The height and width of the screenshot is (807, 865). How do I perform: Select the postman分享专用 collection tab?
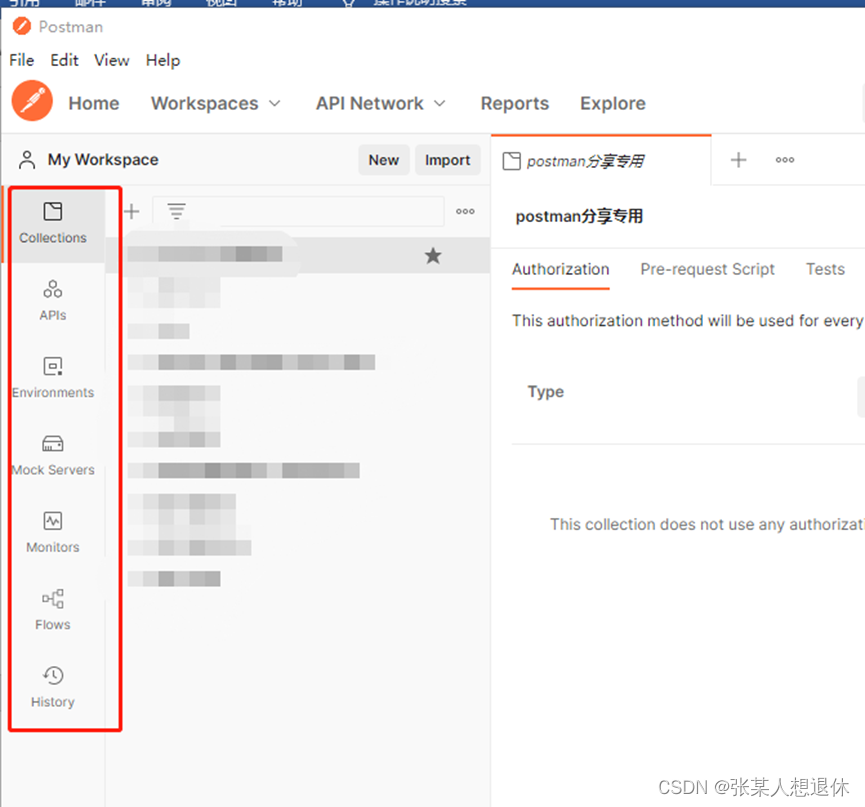point(601,161)
